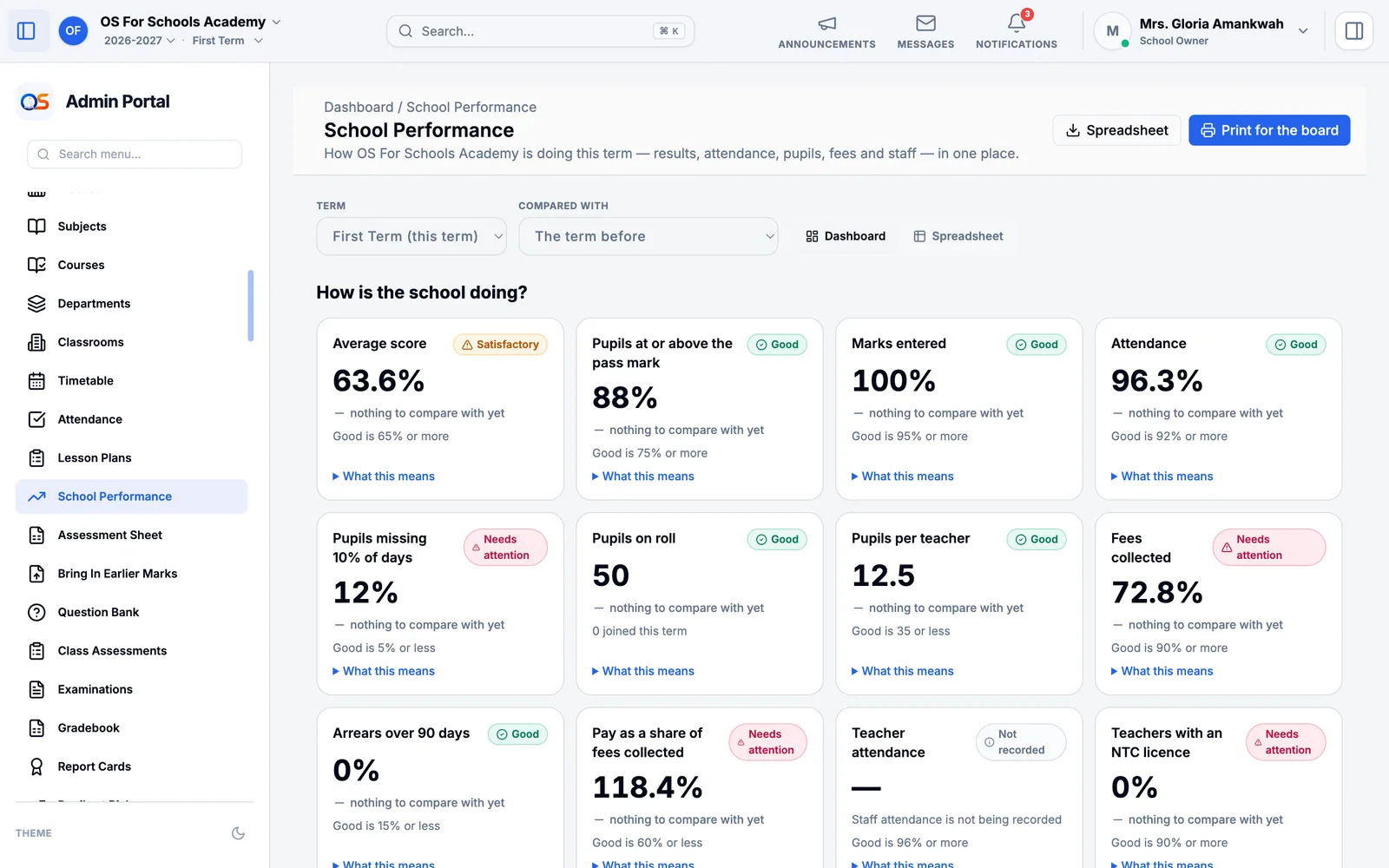Open the Announcements megaphone icon
The width and height of the screenshot is (1389, 868).
(x=826, y=23)
